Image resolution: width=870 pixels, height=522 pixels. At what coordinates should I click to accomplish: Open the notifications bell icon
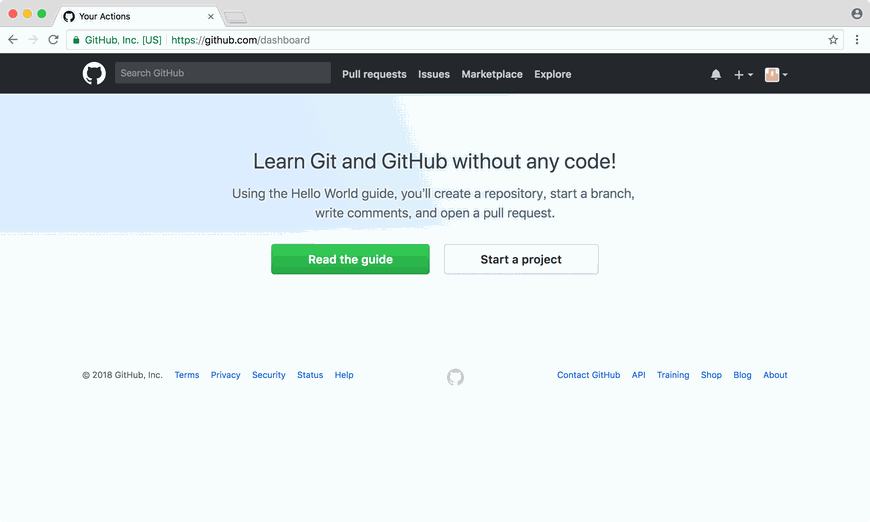(x=716, y=74)
